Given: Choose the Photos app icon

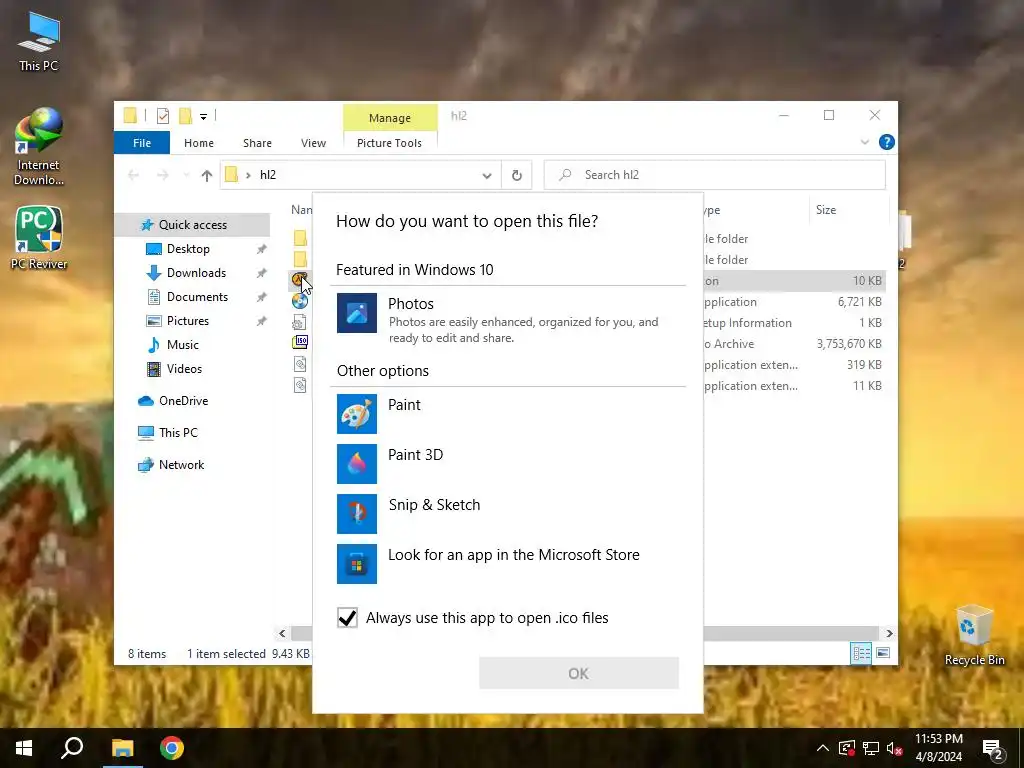Looking at the screenshot, I should coord(357,313).
